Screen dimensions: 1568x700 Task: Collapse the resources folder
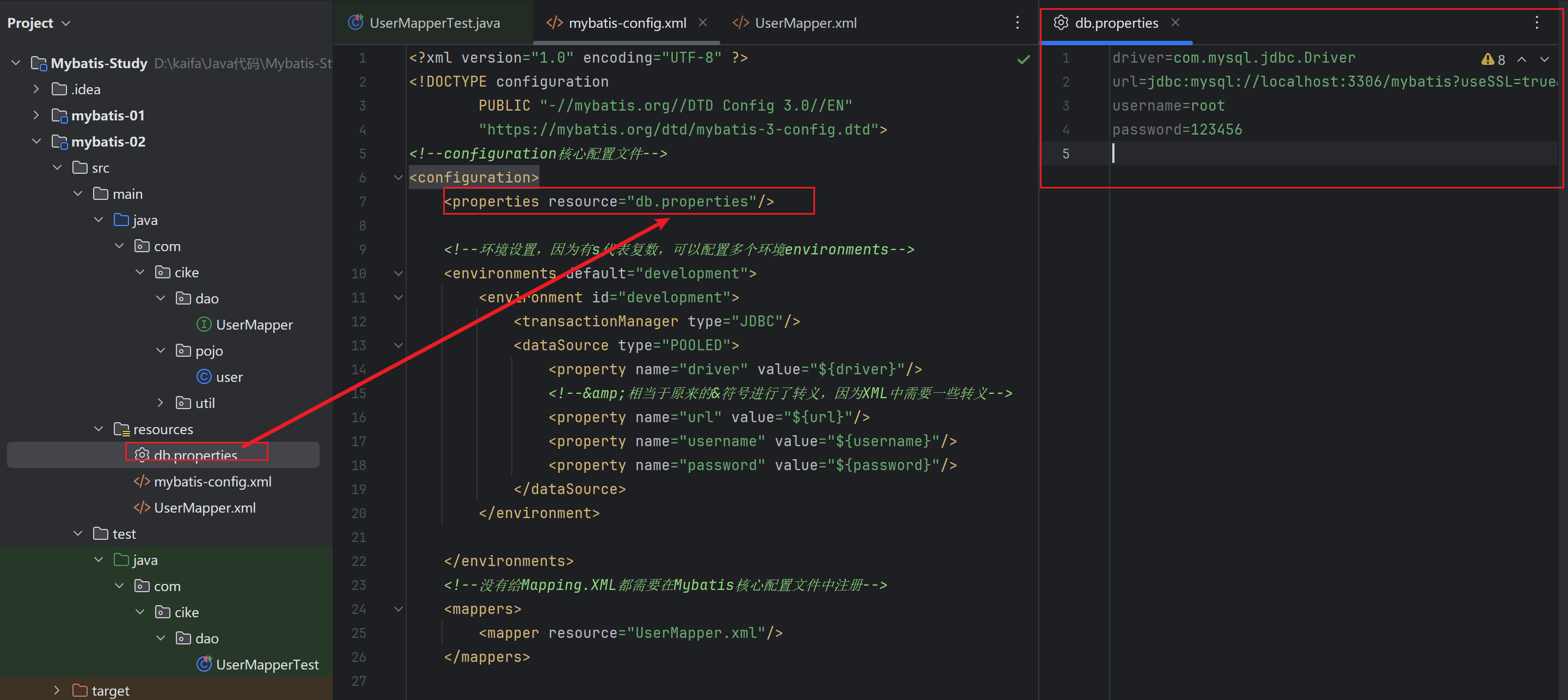point(99,429)
